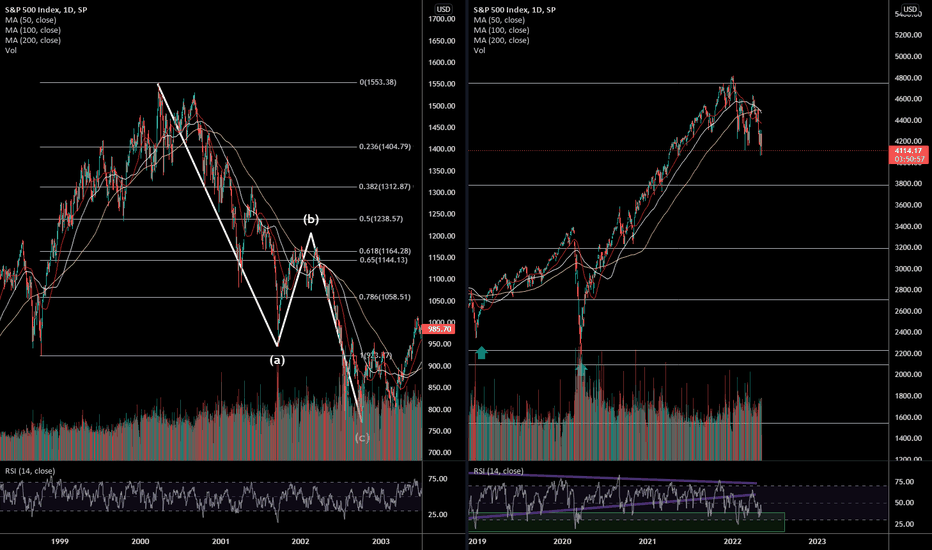Select right chart's S&P 500 Index, 1D, SP title

tap(514, 10)
